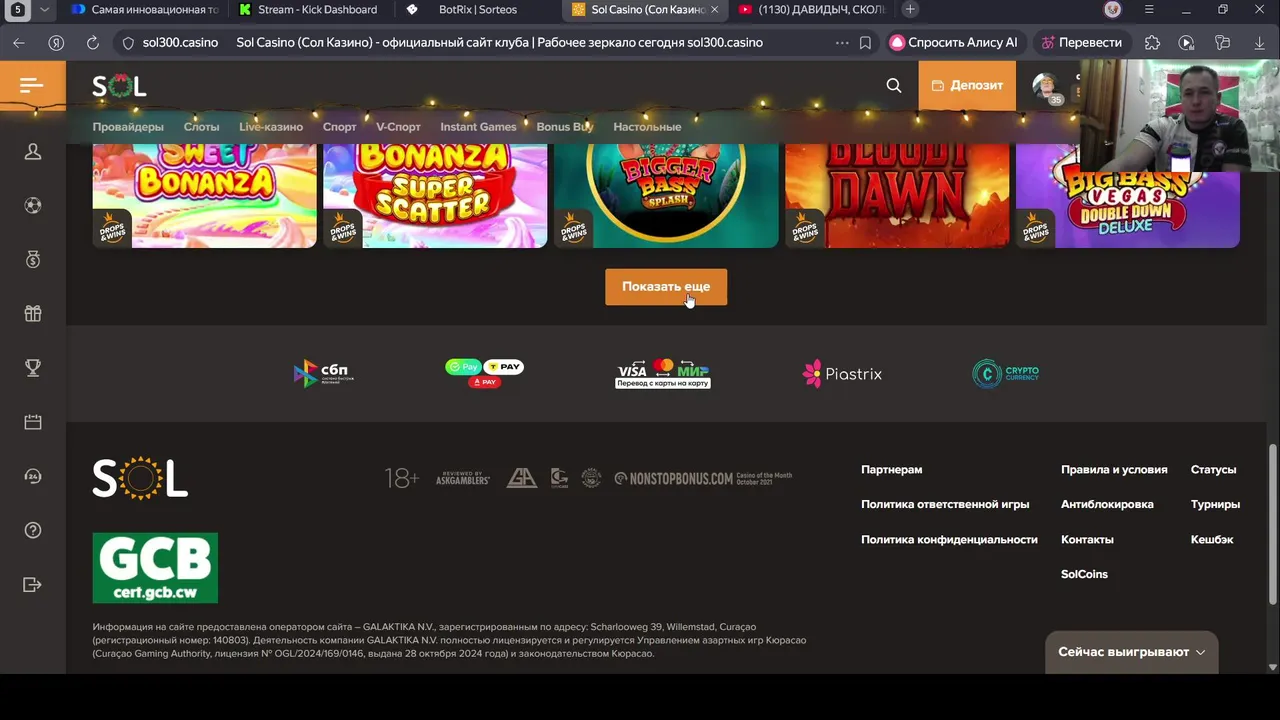Image resolution: width=1280 pixels, height=720 pixels.
Task: Expand the "Сейчас выигрывают" panel
Action: tap(1131, 652)
